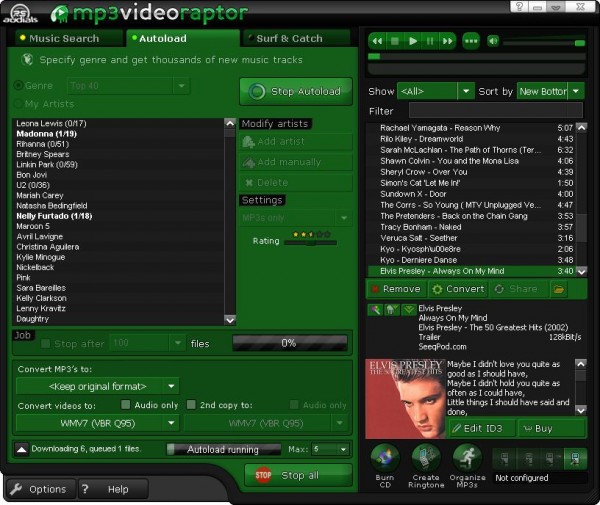Click the volume slider handle
This screenshot has width=600, height=505.
[580, 43]
